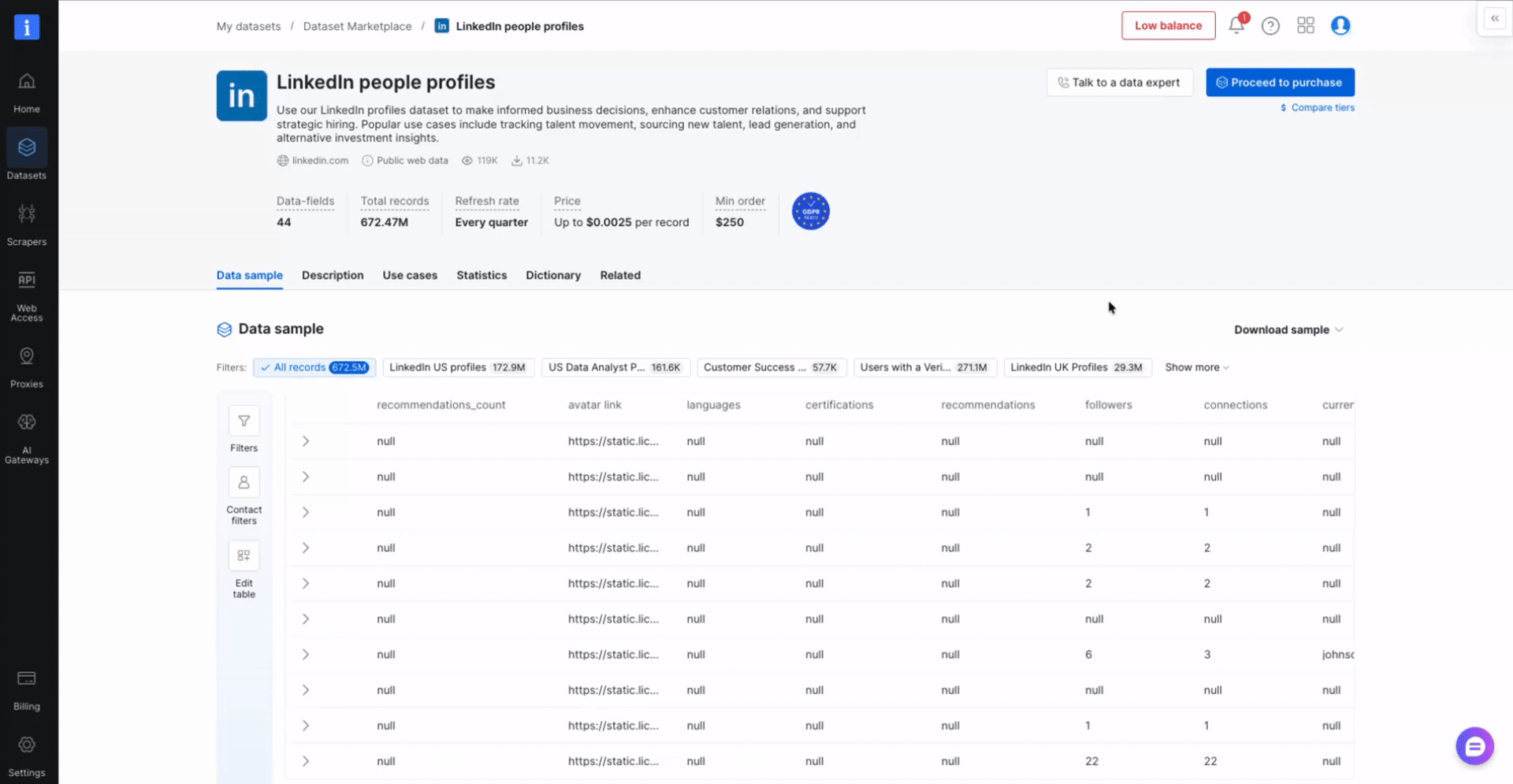The image size is (1513, 784).
Task: Open the Proxies sidebar section
Action: pos(27,367)
